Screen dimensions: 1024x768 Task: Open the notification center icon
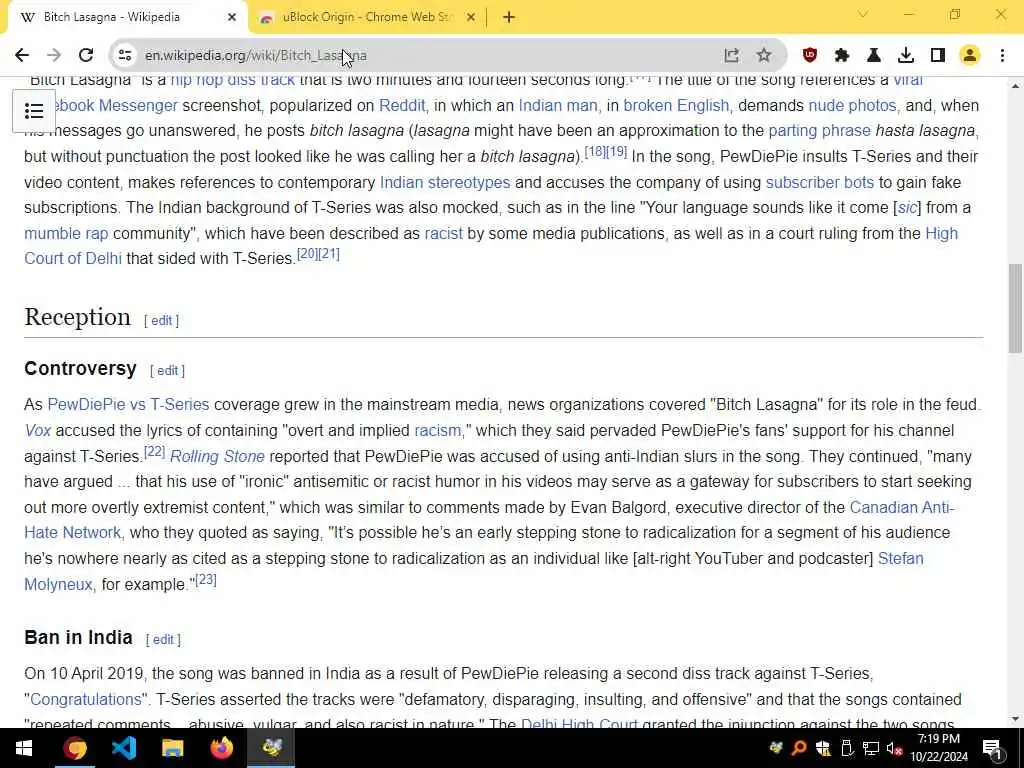pyautogui.click(x=992, y=749)
